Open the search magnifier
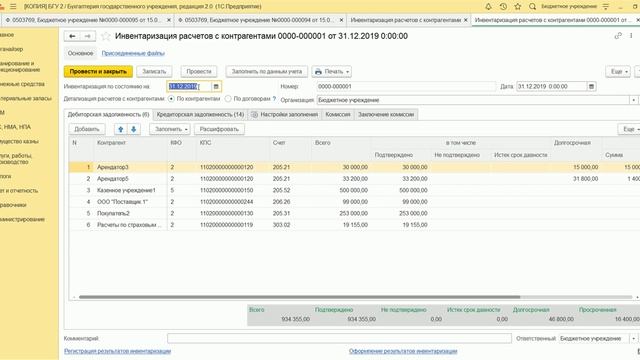 pyautogui.click(x=532, y=7)
